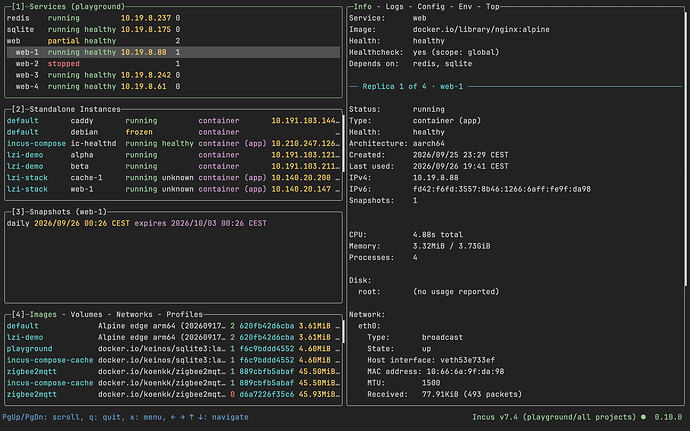Select zigbee2mqtt image sized 45.50MiB

point(173,372)
